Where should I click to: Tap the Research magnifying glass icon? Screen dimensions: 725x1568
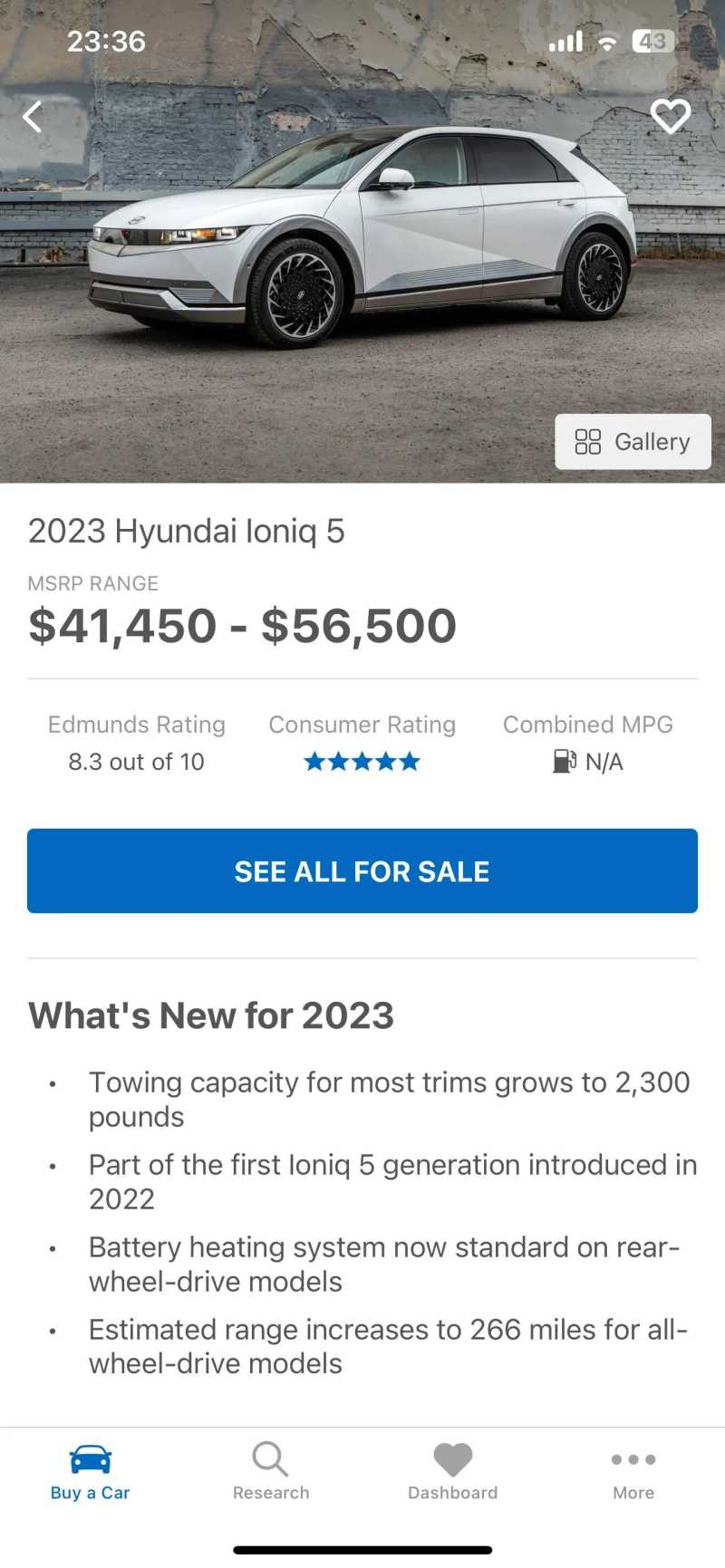point(270,1458)
